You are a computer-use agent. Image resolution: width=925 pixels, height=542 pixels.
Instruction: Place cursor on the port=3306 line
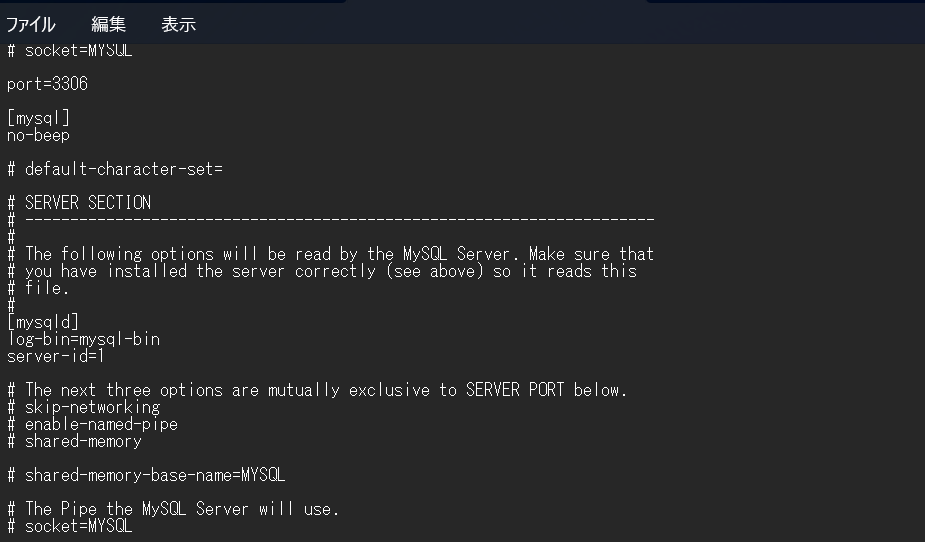[x=47, y=84]
